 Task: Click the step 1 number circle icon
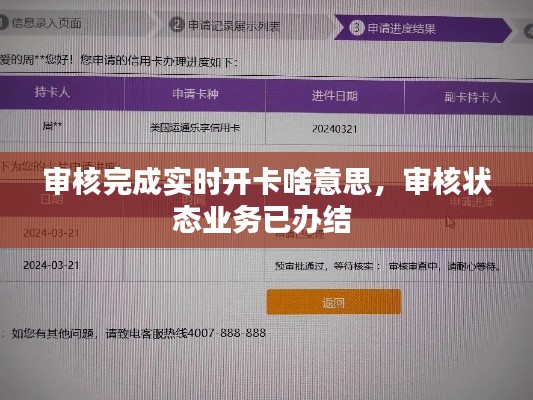coord(3,22)
